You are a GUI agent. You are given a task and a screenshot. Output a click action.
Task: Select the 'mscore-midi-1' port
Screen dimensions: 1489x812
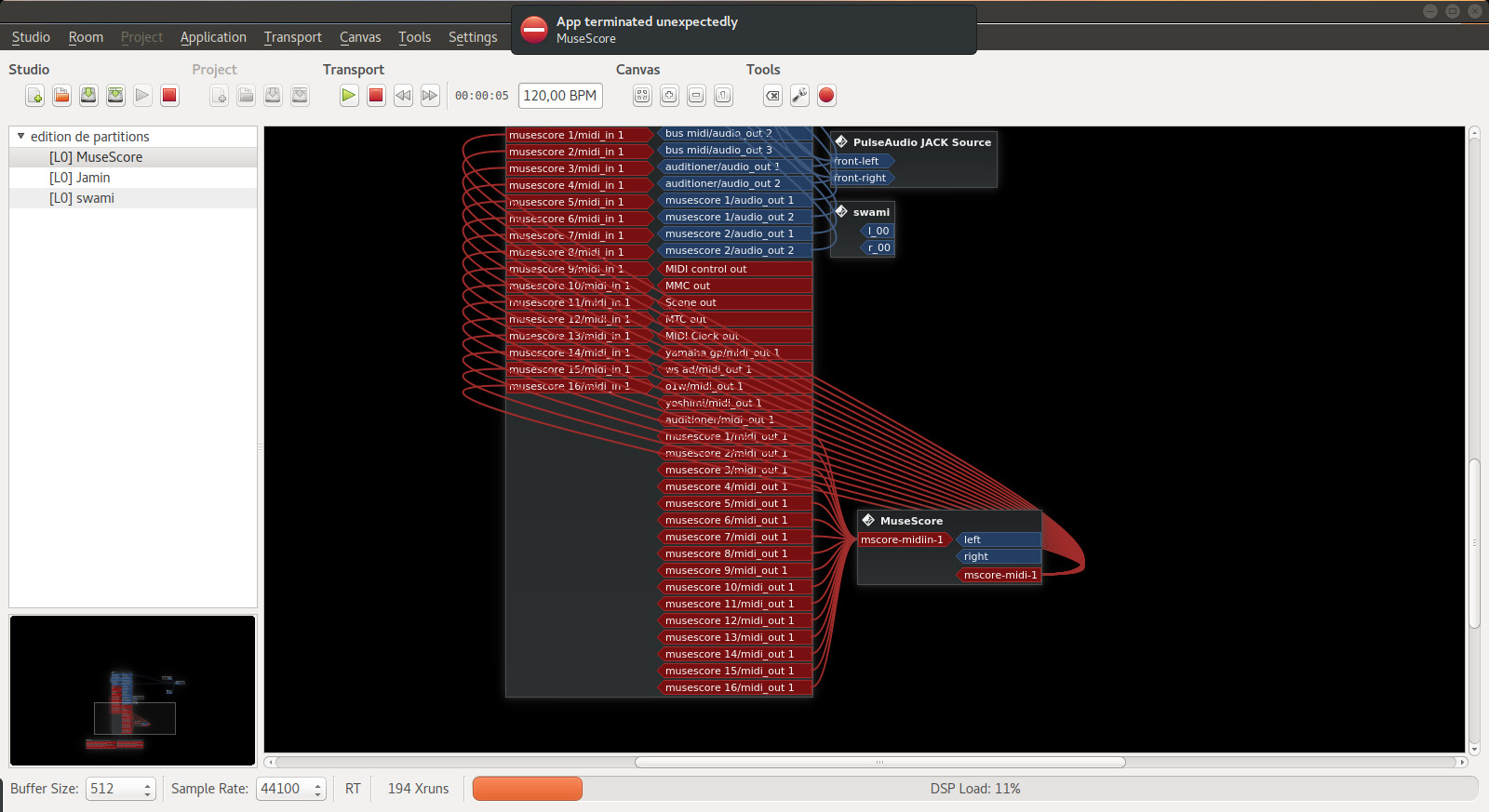(999, 575)
